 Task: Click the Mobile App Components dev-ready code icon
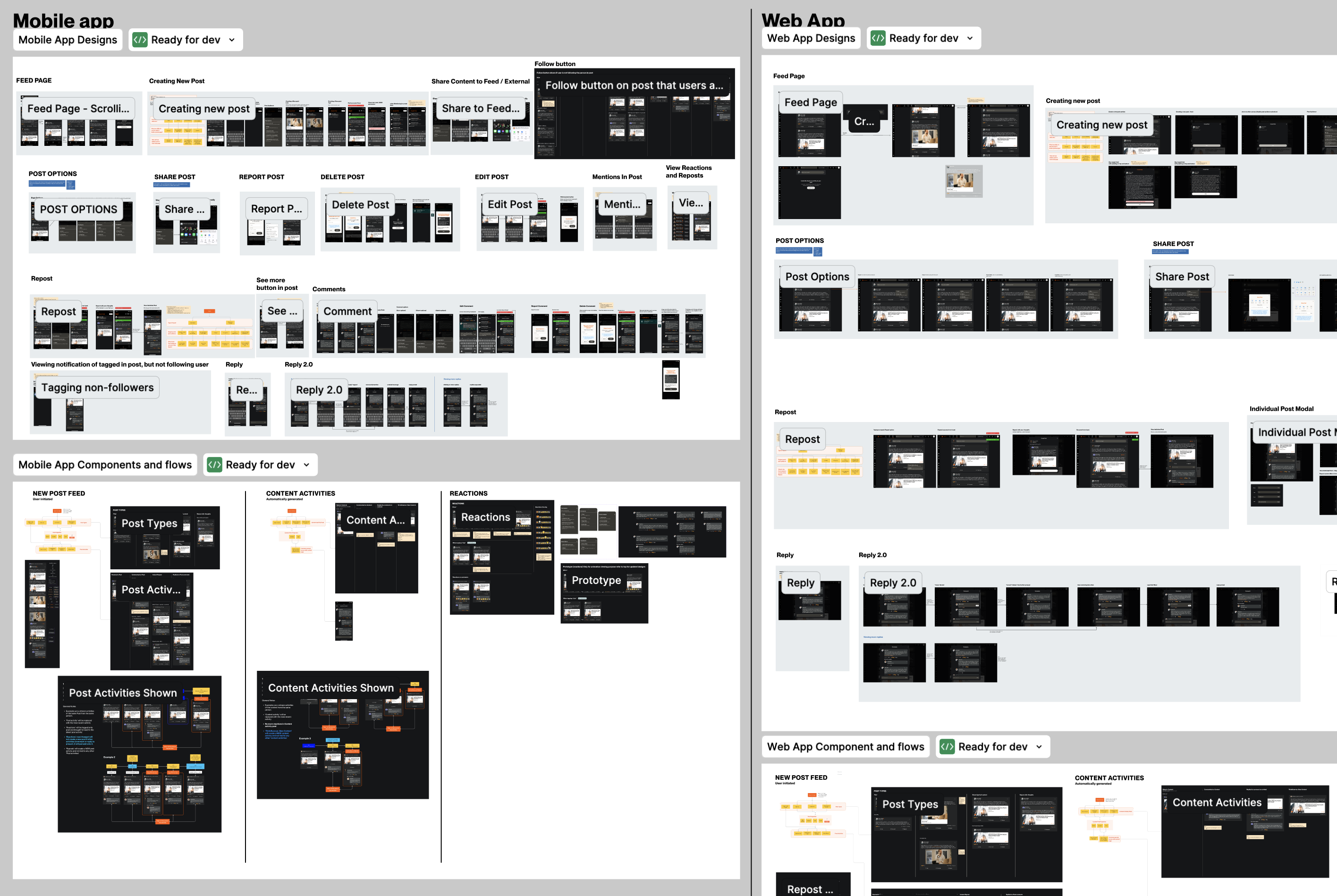(x=214, y=465)
